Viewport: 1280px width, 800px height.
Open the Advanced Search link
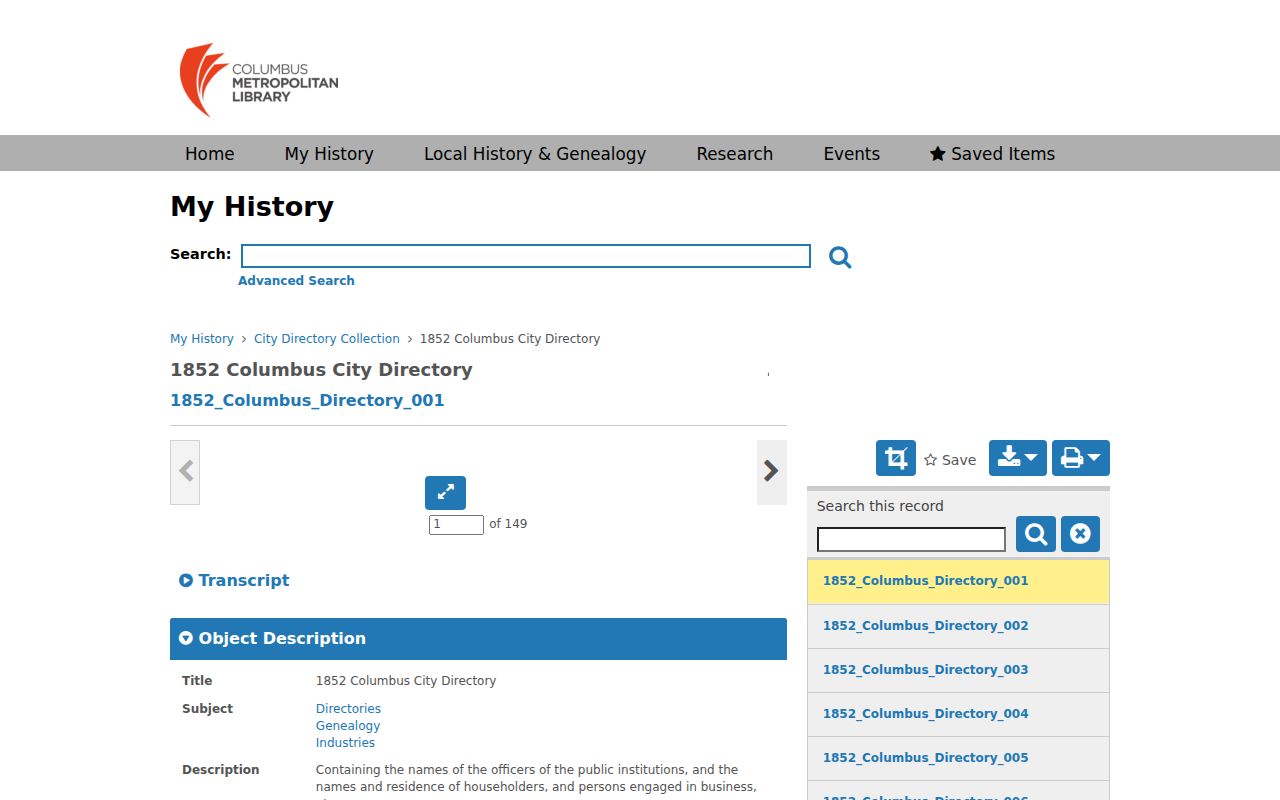[x=296, y=281]
